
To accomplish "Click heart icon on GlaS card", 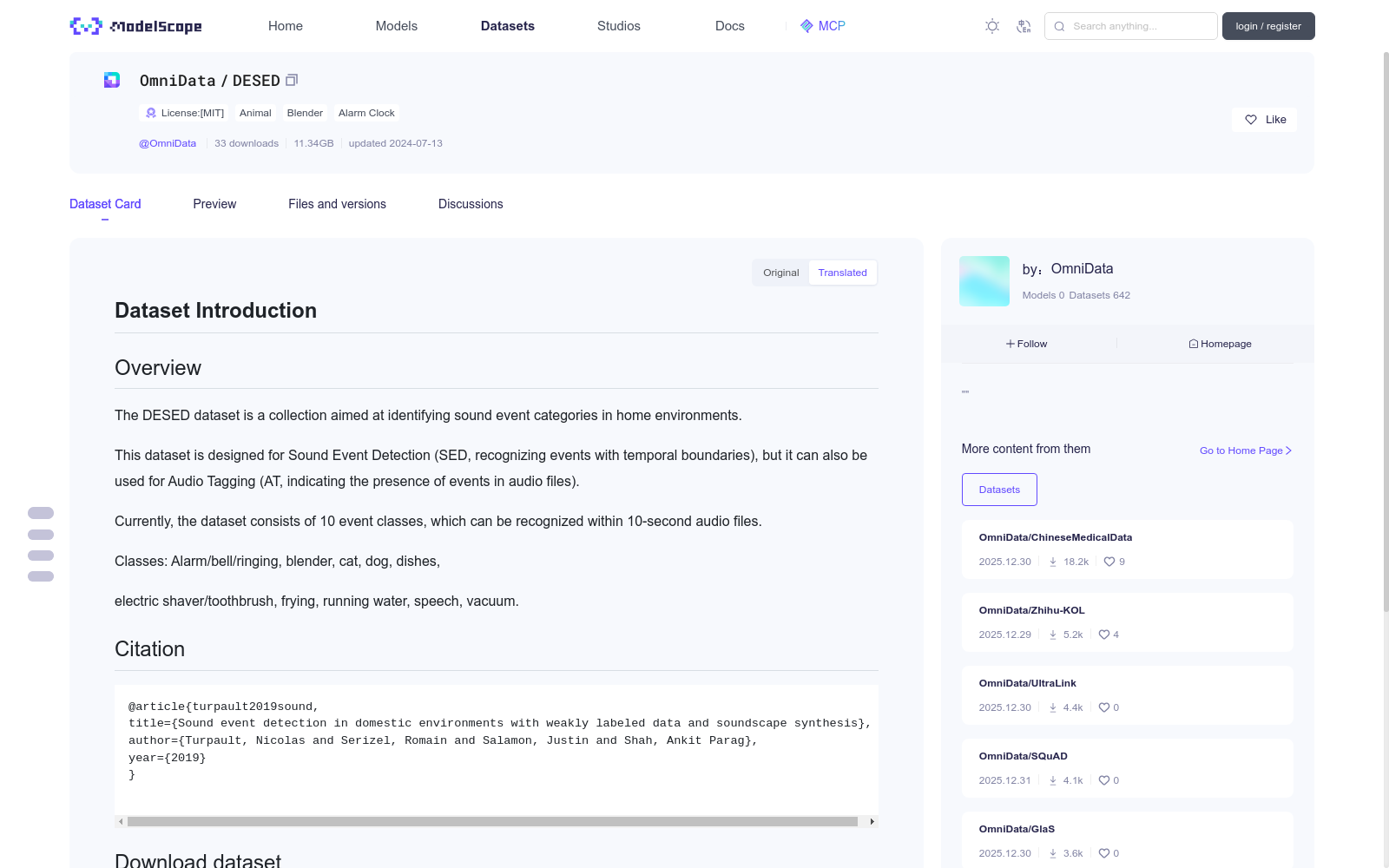I will (x=1104, y=853).
